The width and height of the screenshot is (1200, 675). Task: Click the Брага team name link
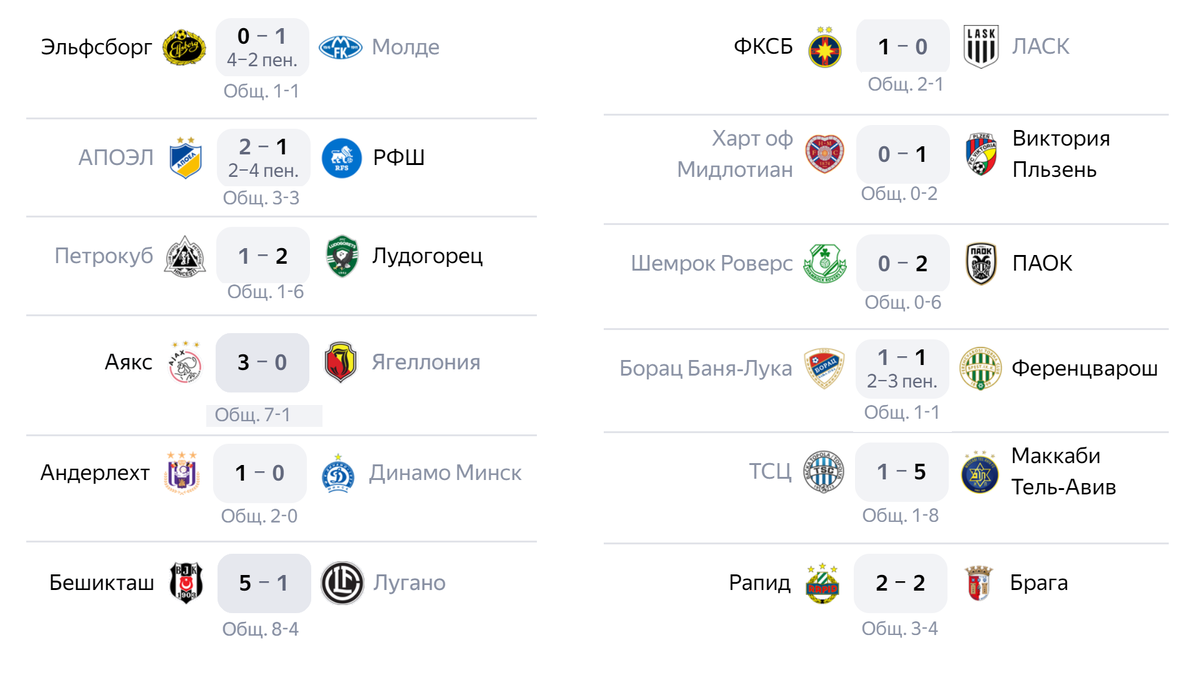(x=1039, y=582)
